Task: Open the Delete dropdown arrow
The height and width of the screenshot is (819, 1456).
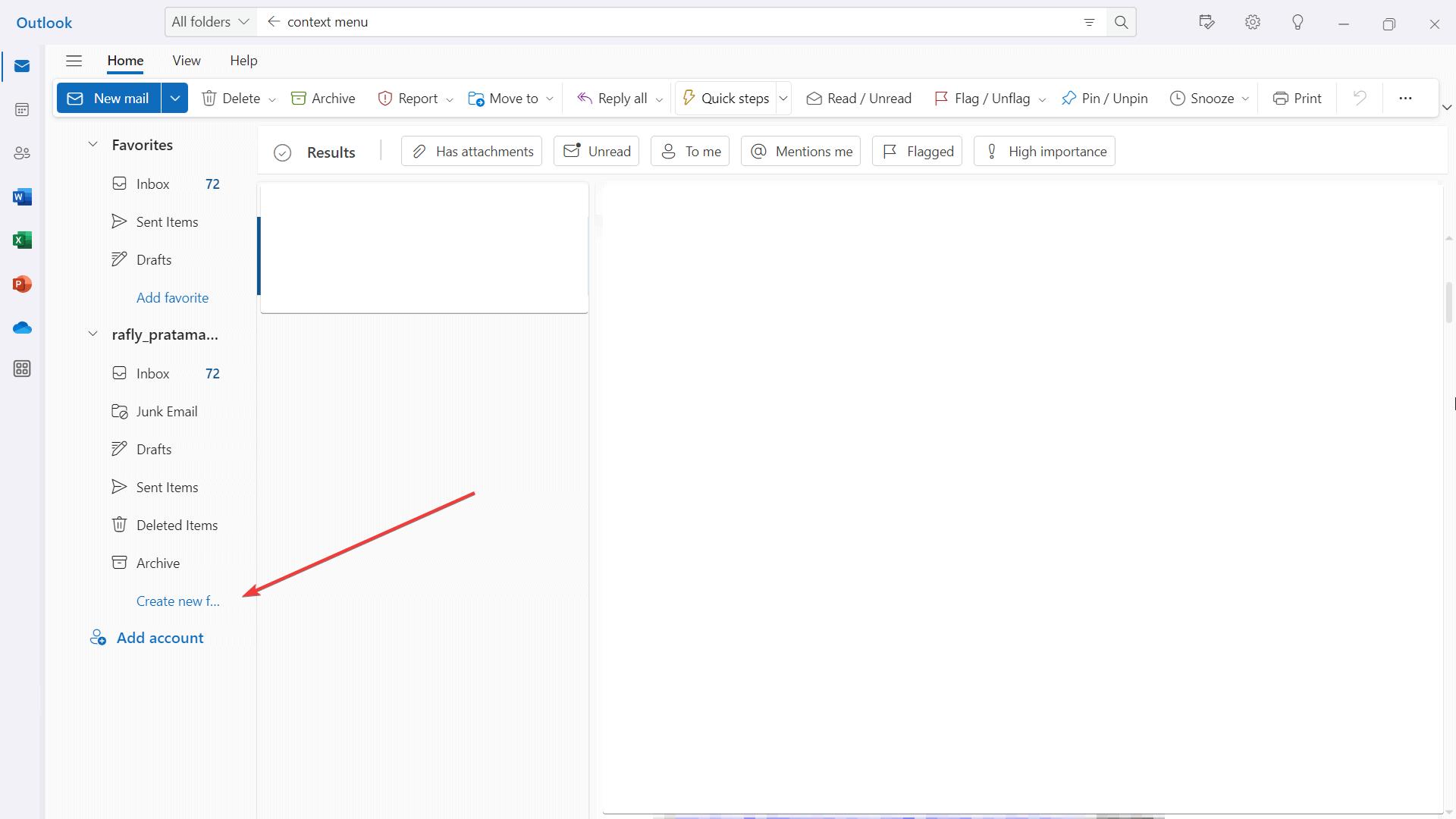Action: click(272, 99)
